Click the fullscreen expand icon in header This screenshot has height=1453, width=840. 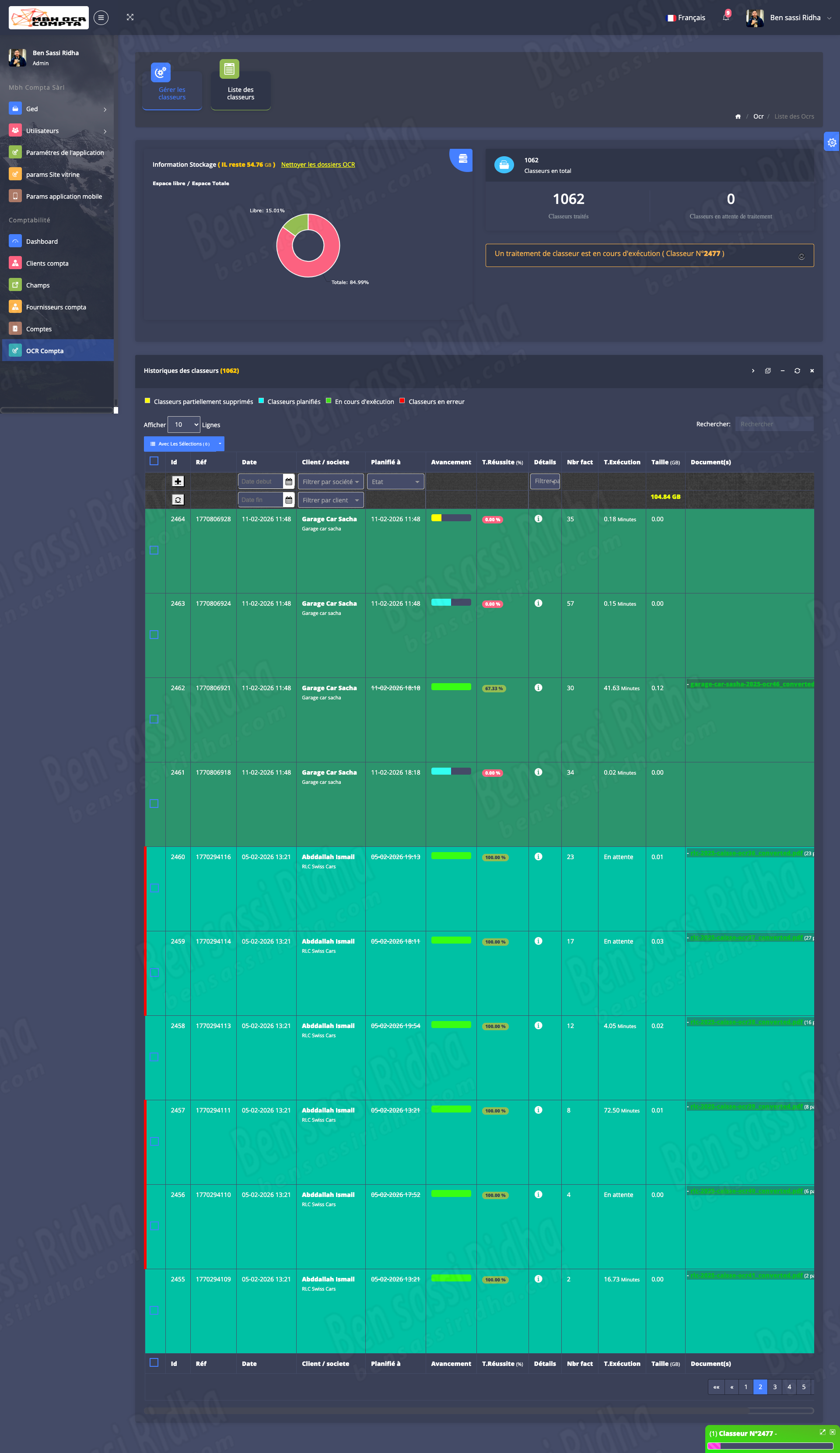(x=130, y=18)
